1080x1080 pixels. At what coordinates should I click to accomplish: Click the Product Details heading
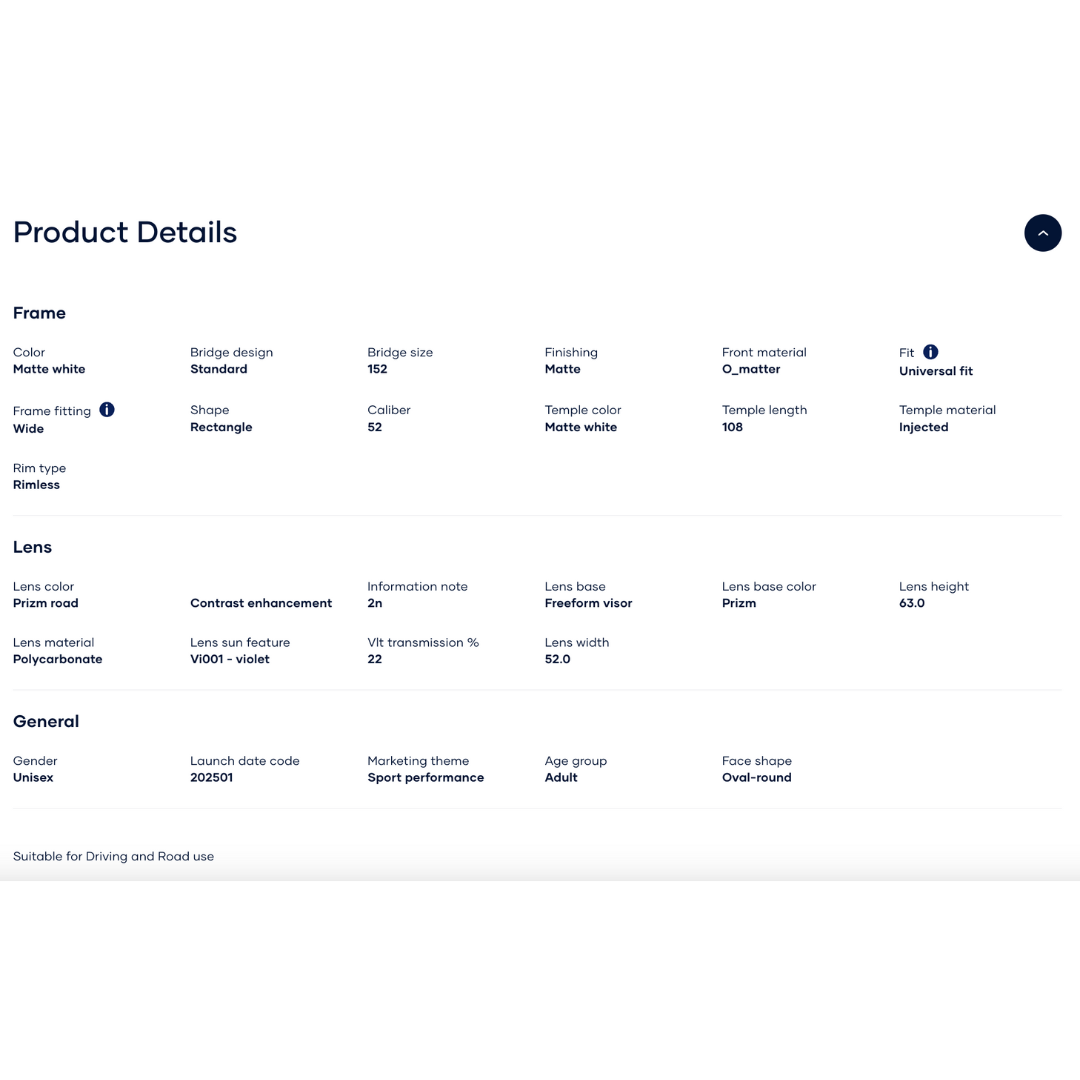click(125, 233)
